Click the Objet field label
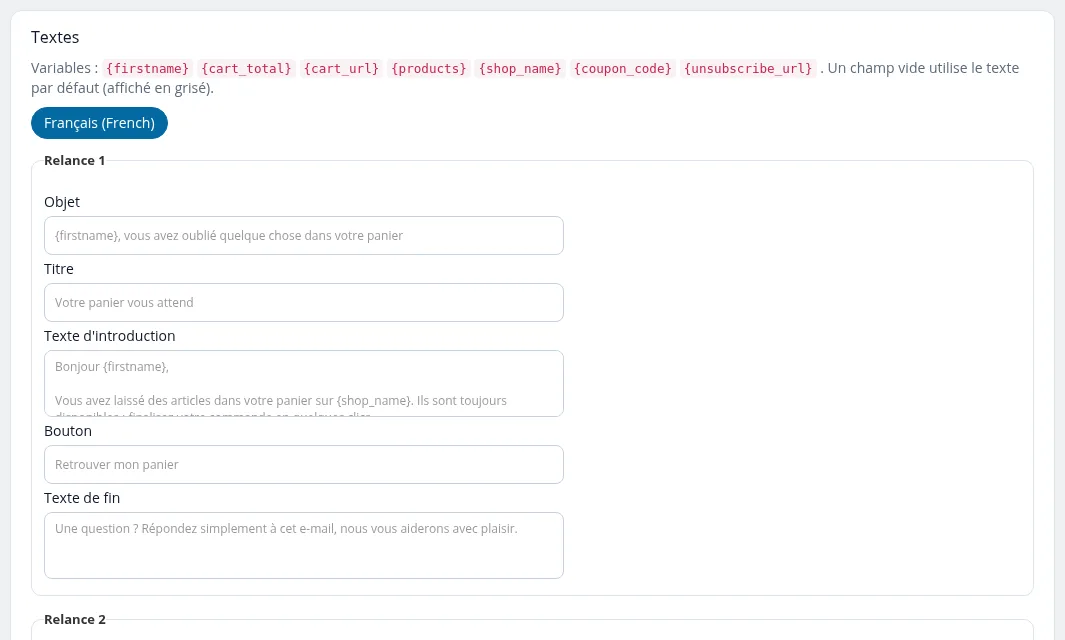Screen dimensions: 1065x640 pos(62,202)
